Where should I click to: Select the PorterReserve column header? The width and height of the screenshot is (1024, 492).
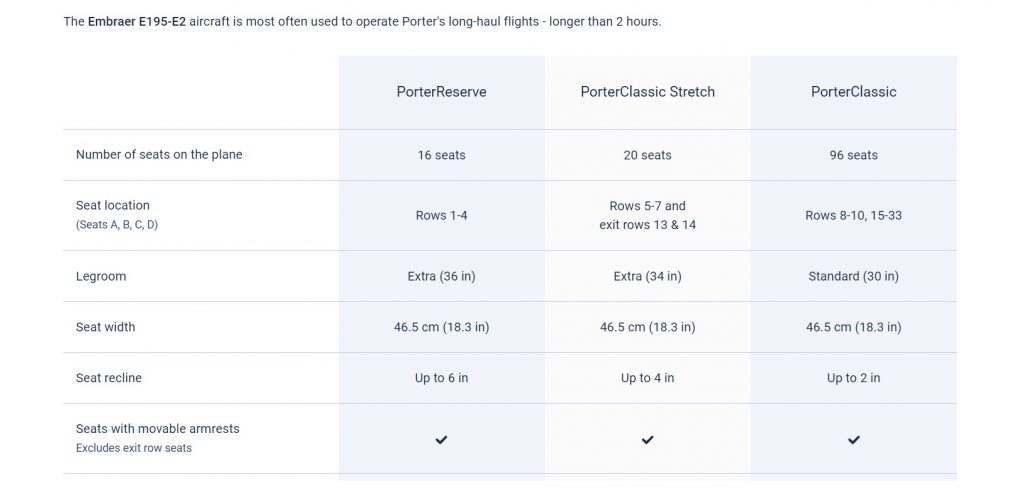click(x=441, y=92)
